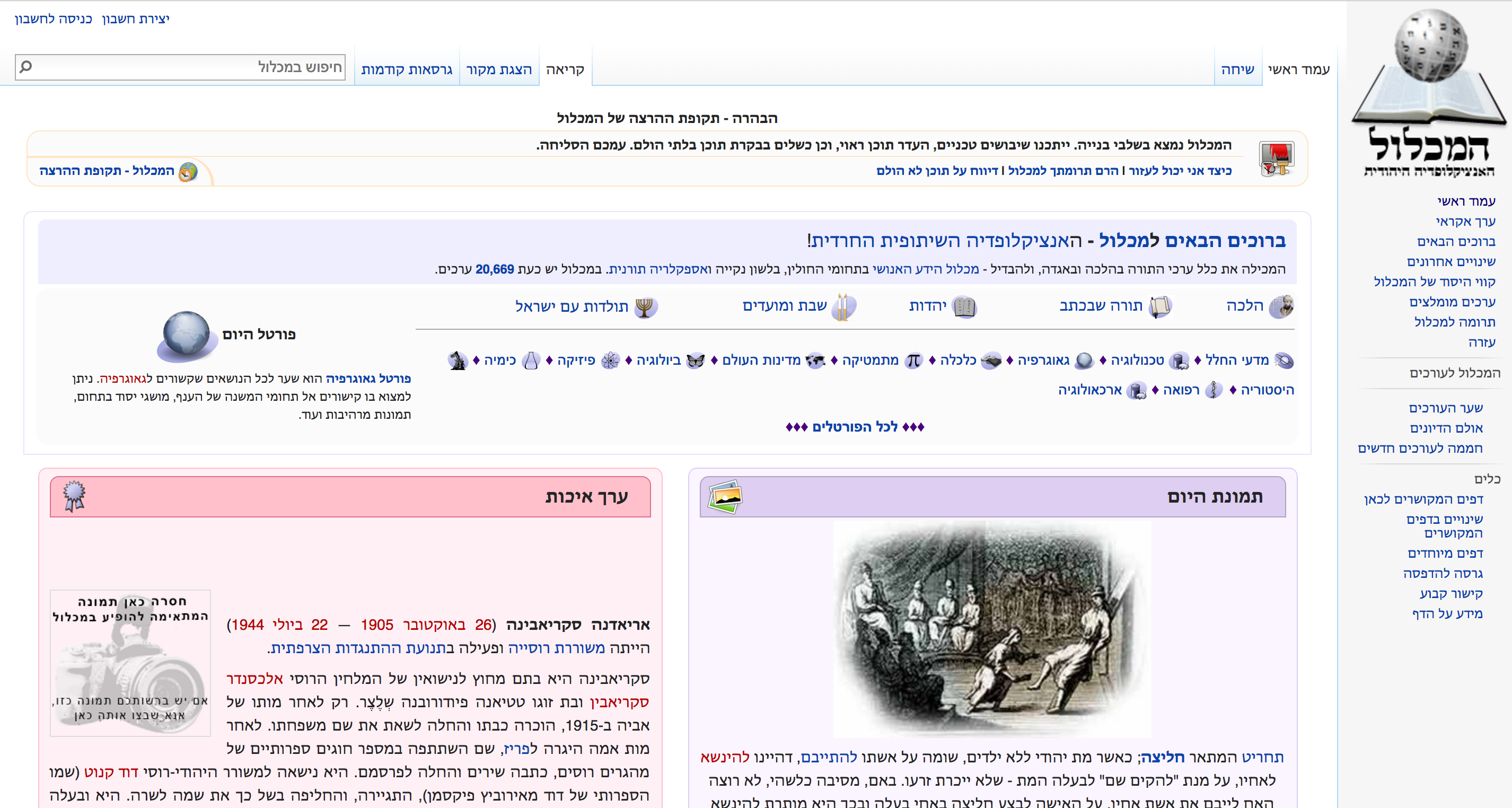Click the משוררת רוסייה link

(x=556, y=648)
